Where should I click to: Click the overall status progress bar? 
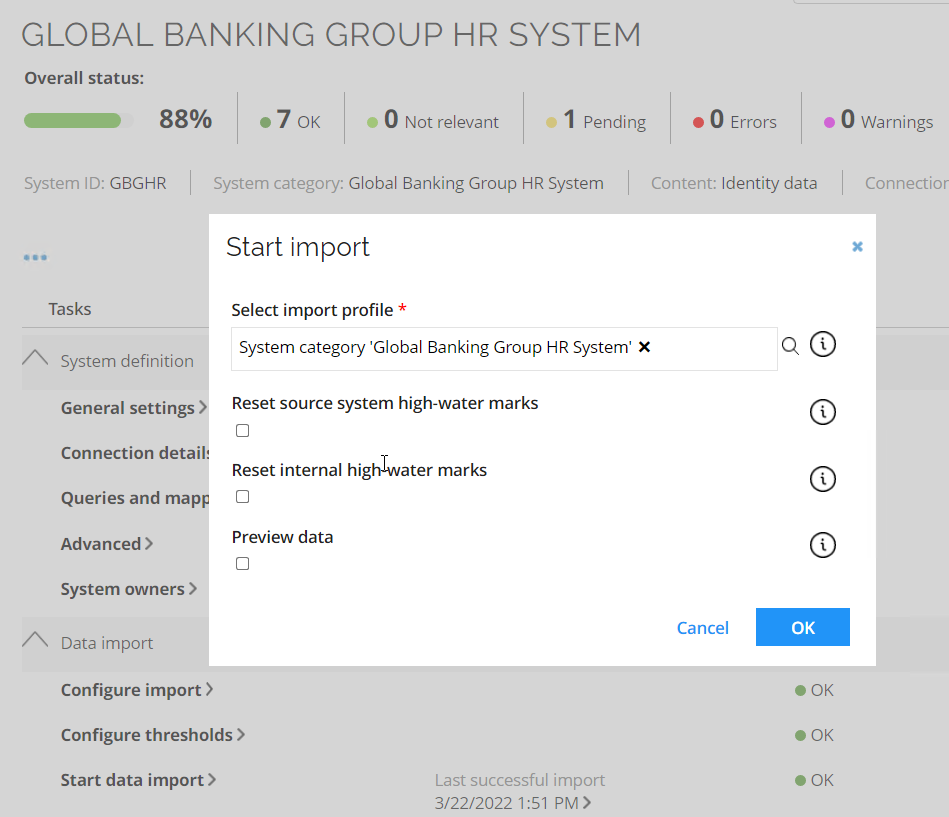click(x=78, y=120)
